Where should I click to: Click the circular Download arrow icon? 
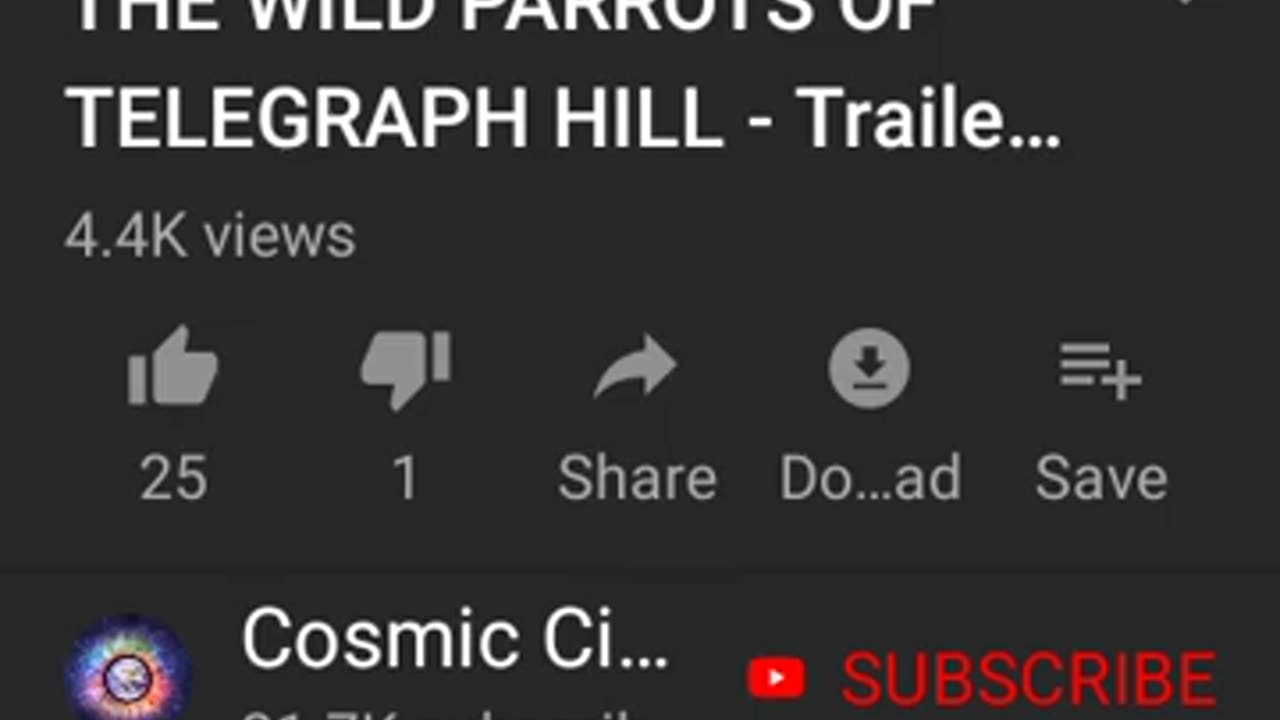pos(869,368)
